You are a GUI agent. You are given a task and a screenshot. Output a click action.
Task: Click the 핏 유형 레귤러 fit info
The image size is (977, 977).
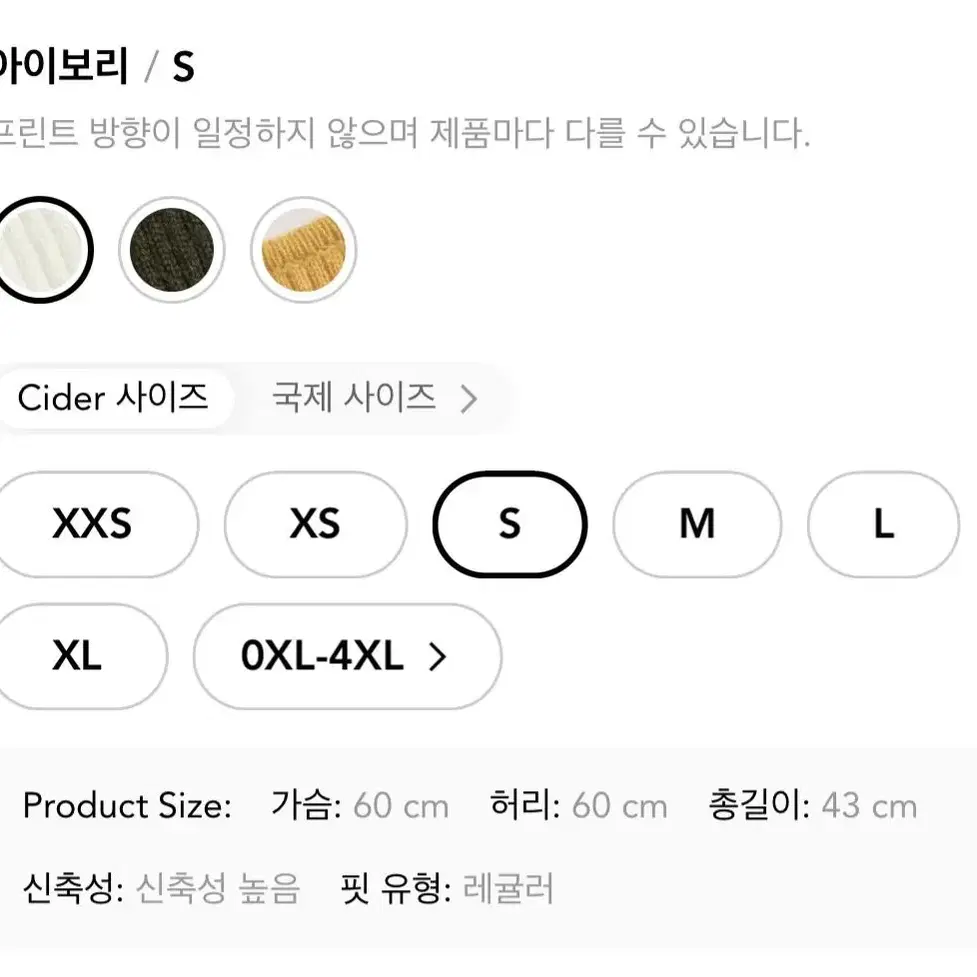tap(447, 888)
